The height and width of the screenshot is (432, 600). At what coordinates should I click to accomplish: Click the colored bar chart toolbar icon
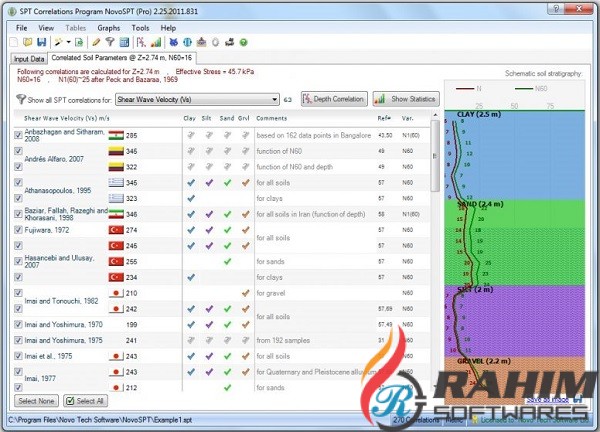[x=156, y=42]
